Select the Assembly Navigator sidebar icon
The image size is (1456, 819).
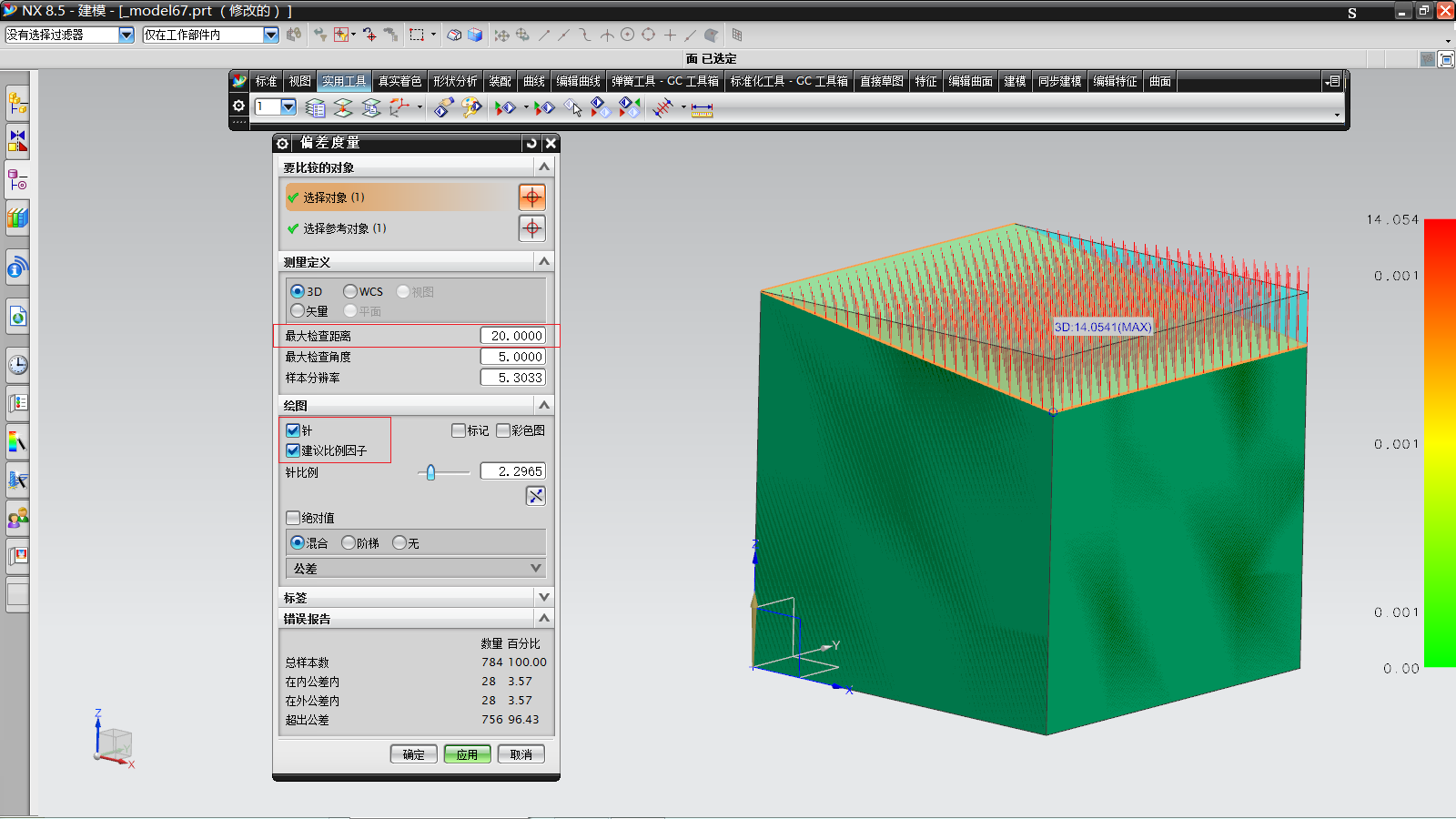pyautogui.click(x=16, y=103)
